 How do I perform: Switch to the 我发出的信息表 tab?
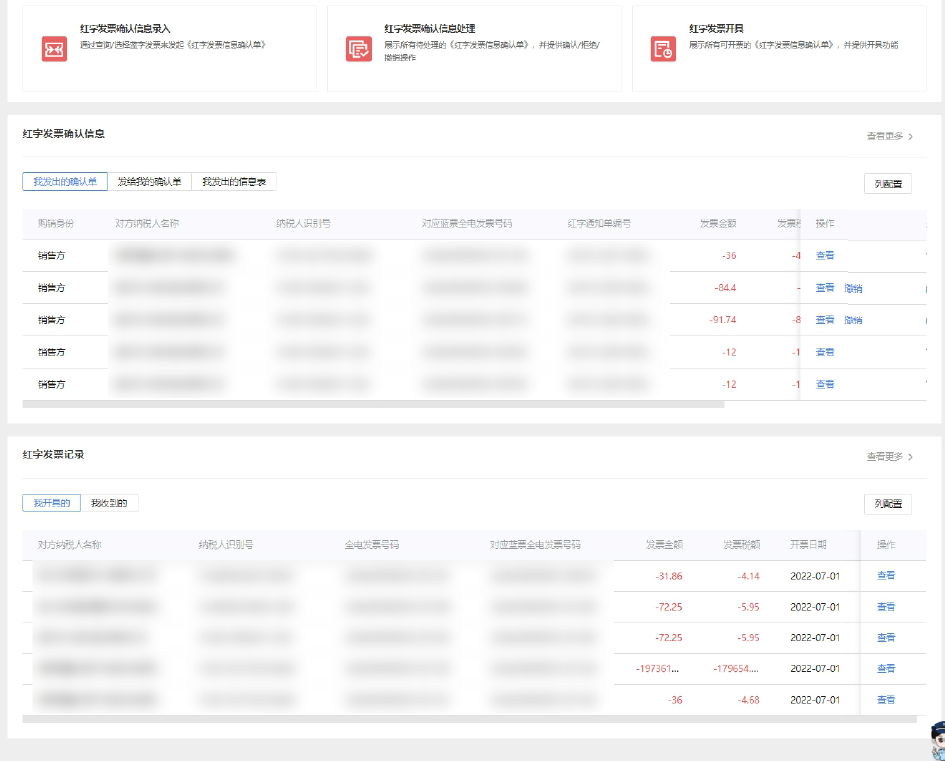point(234,181)
